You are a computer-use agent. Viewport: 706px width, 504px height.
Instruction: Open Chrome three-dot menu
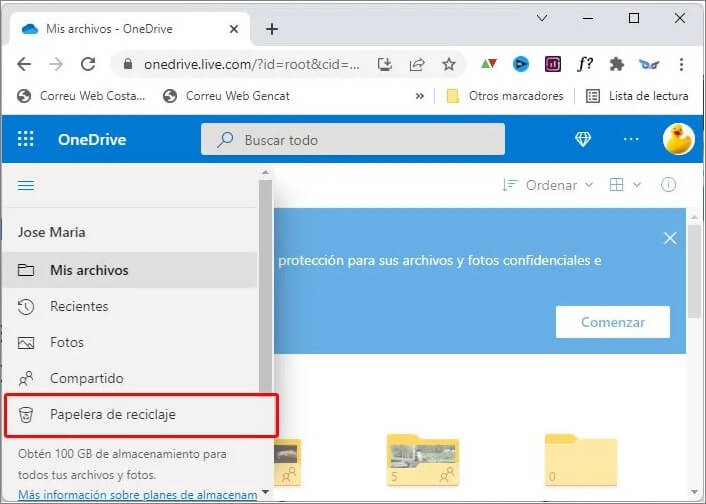click(x=681, y=64)
